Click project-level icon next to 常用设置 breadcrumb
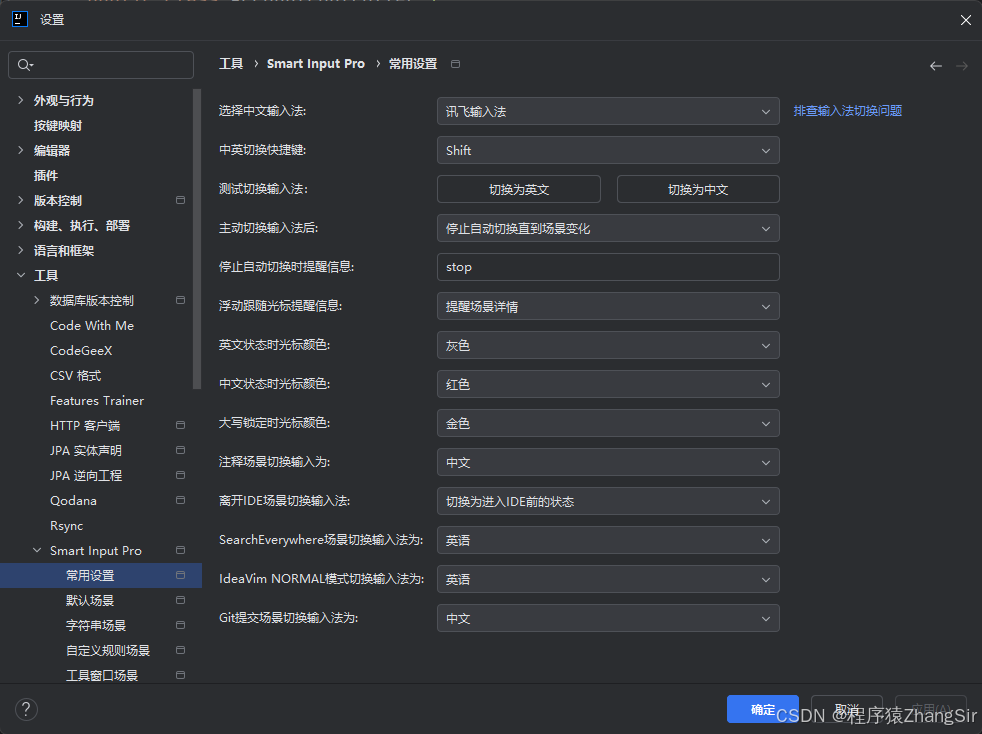 click(455, 64)
